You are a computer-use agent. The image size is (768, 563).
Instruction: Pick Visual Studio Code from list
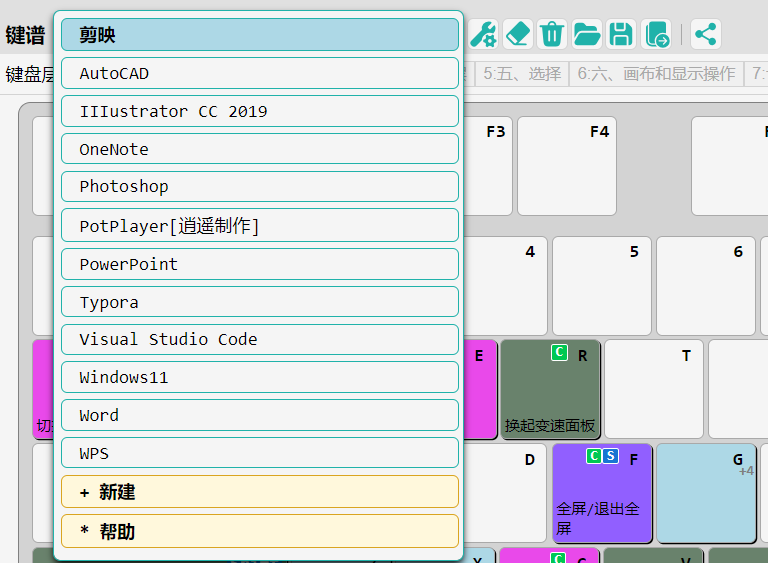click(260, 339)
